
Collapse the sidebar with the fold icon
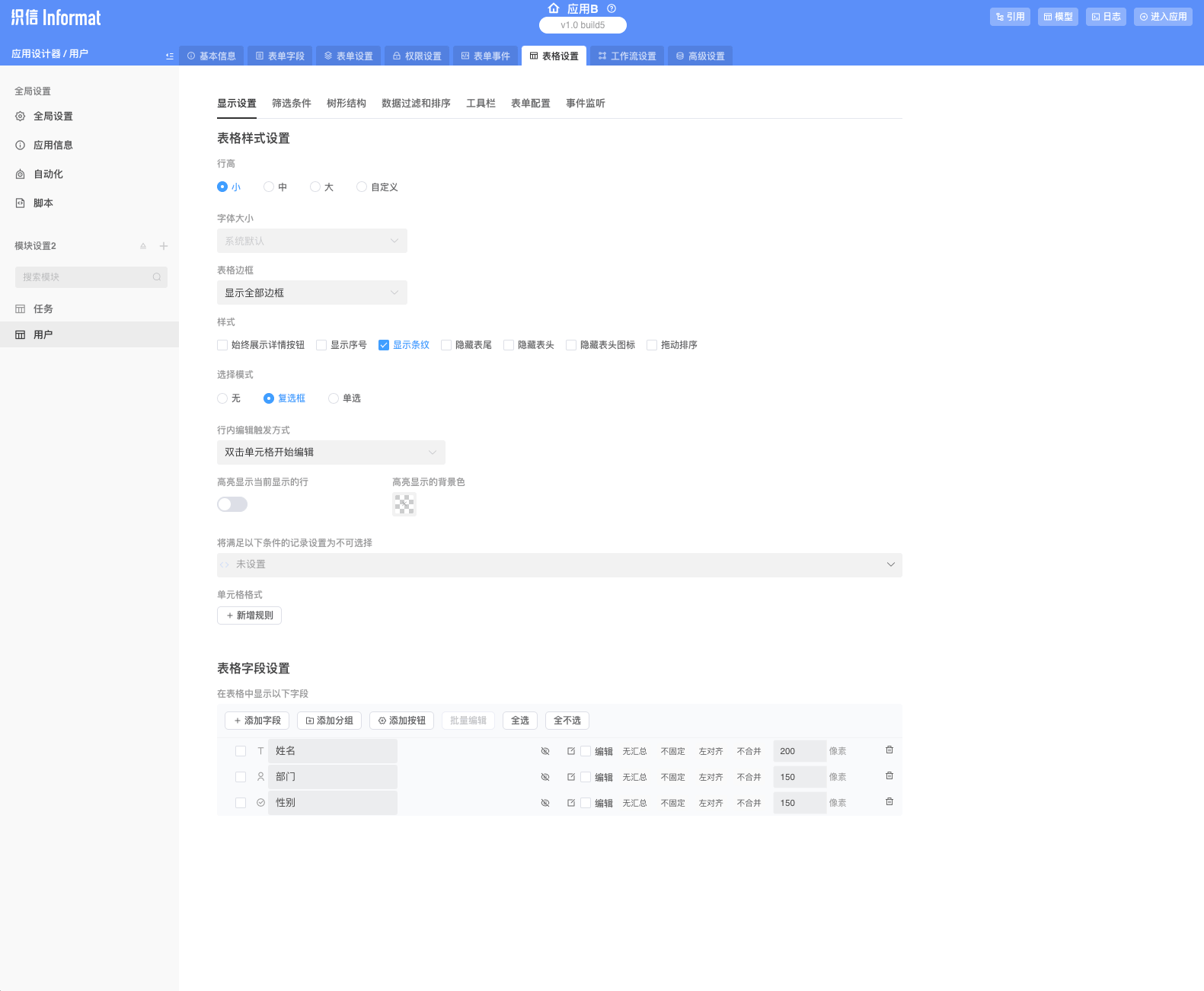(169, 56)
